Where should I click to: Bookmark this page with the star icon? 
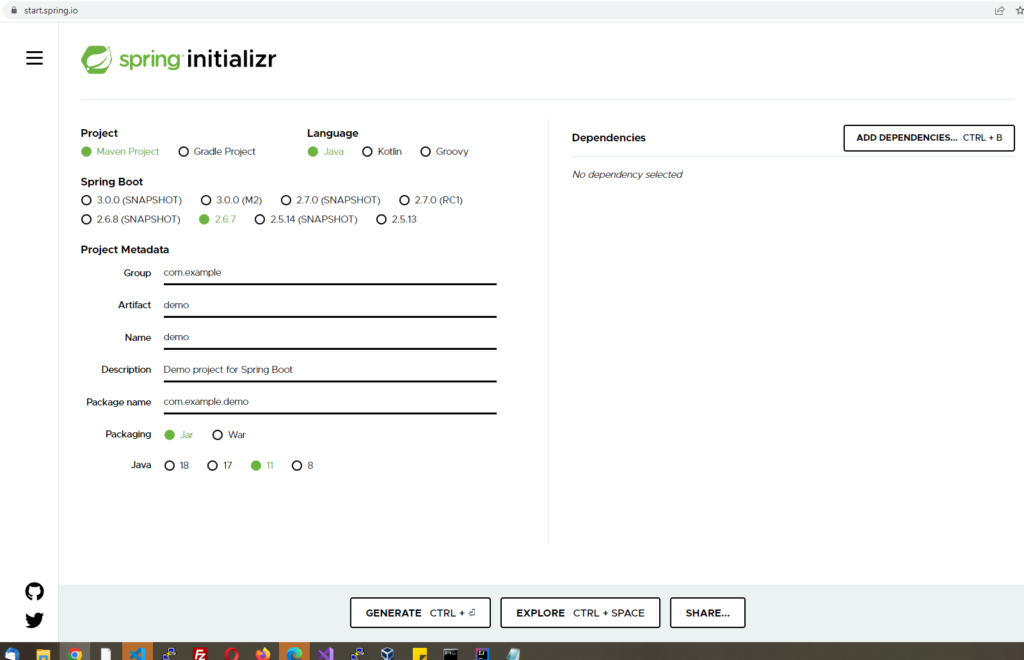coord(1019,10)
